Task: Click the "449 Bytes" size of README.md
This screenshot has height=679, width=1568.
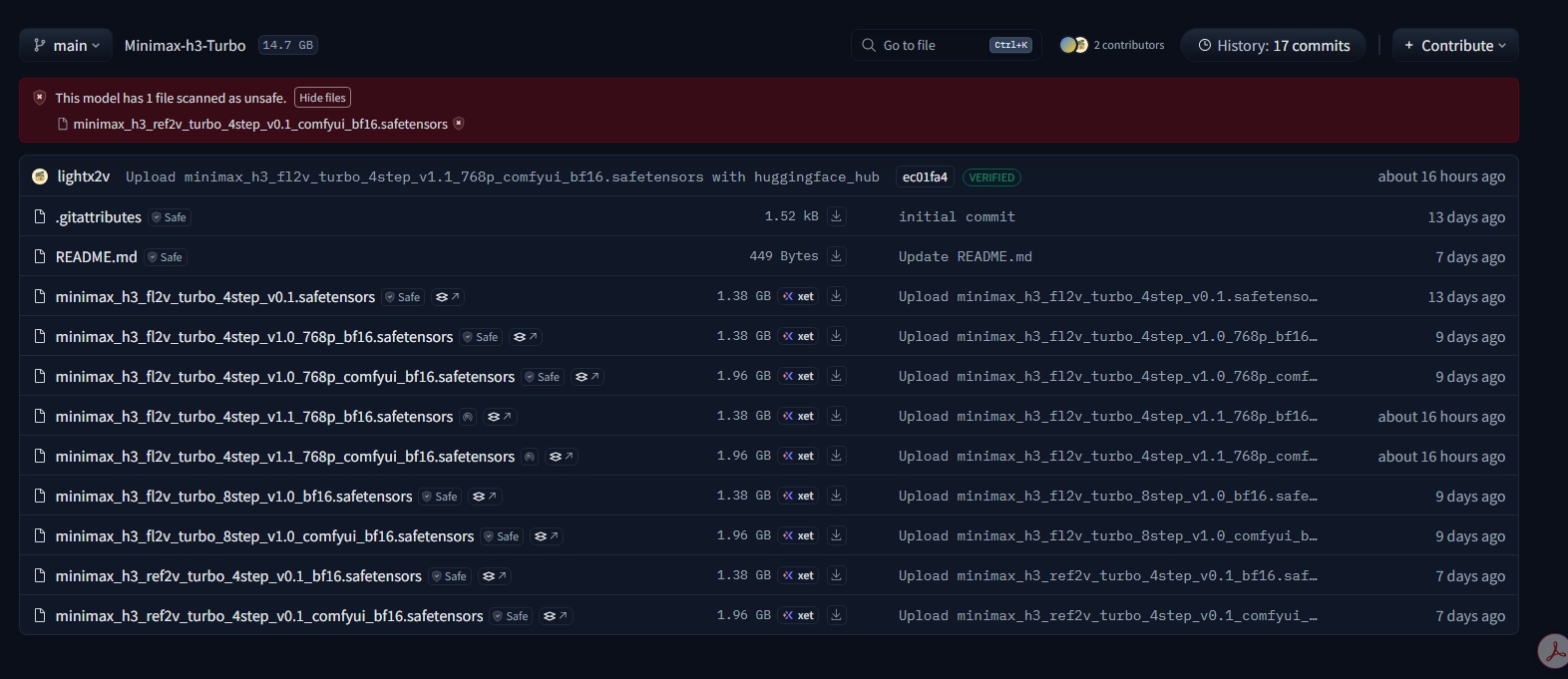Action: [784, 256]
